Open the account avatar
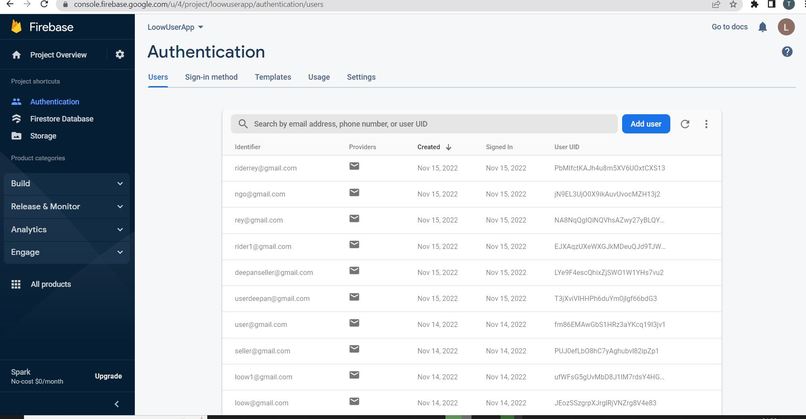806x419 pixels. pos(786,27)
